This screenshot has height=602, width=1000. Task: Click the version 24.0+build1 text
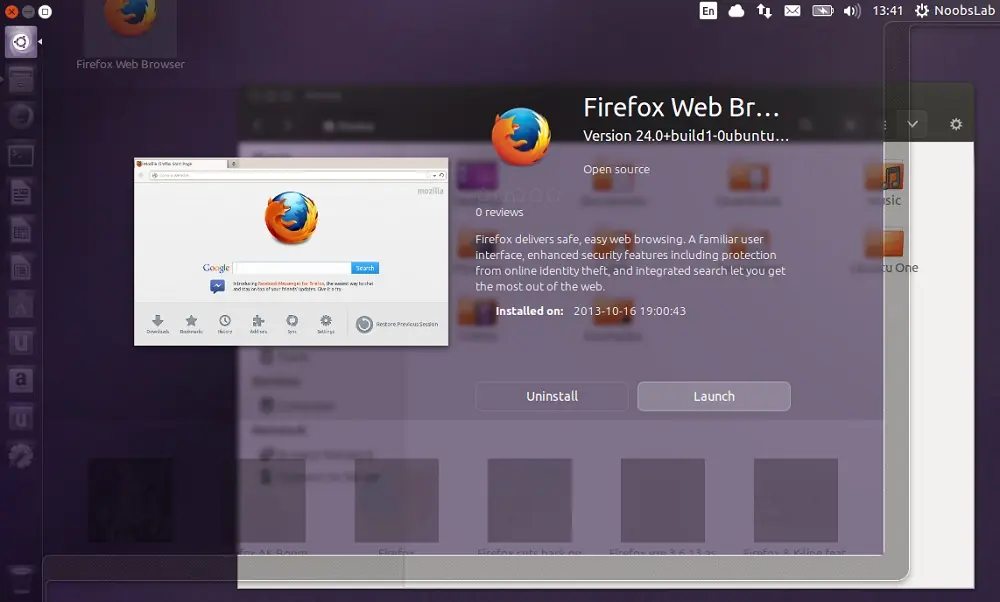point(686,136)
